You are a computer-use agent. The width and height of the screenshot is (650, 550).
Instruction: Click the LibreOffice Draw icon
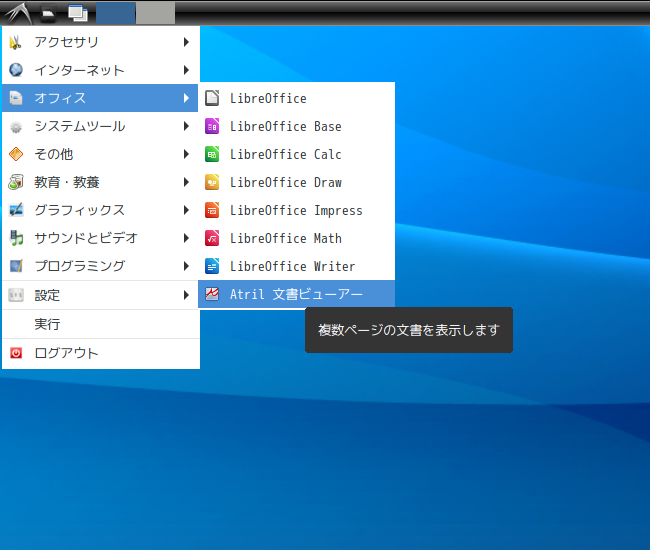212,182
